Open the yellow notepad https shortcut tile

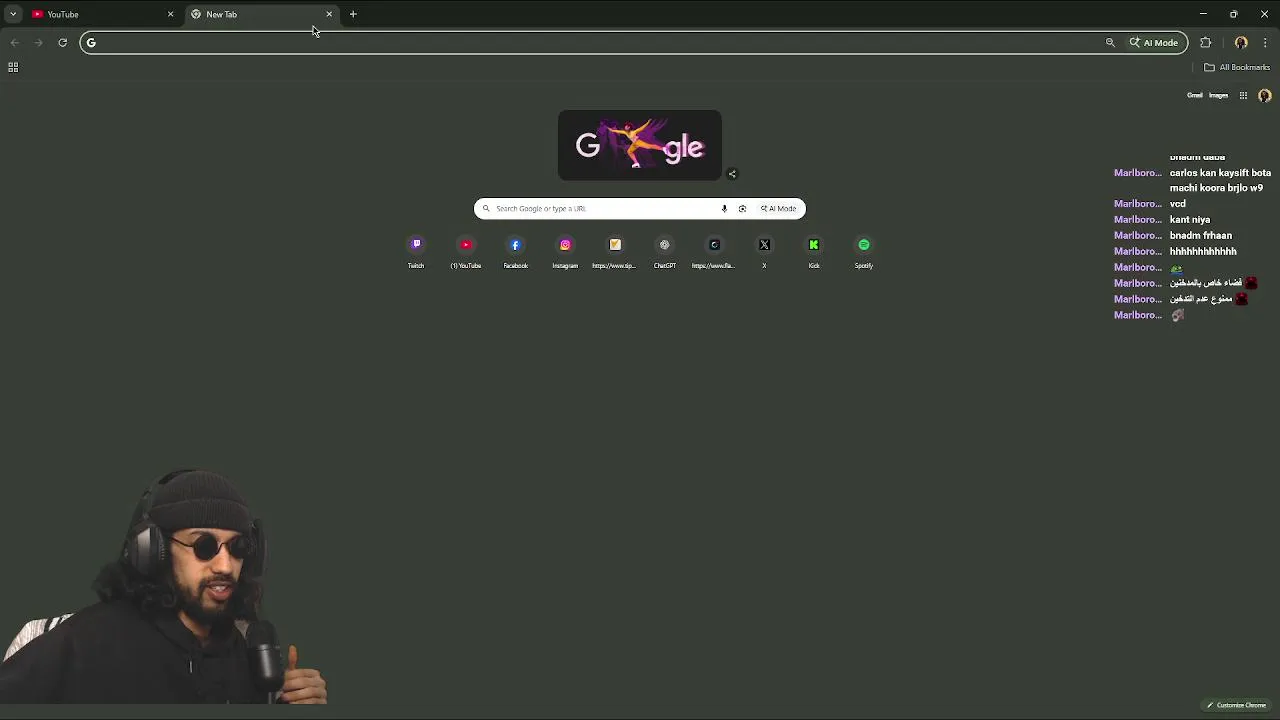tap(615, 252)
